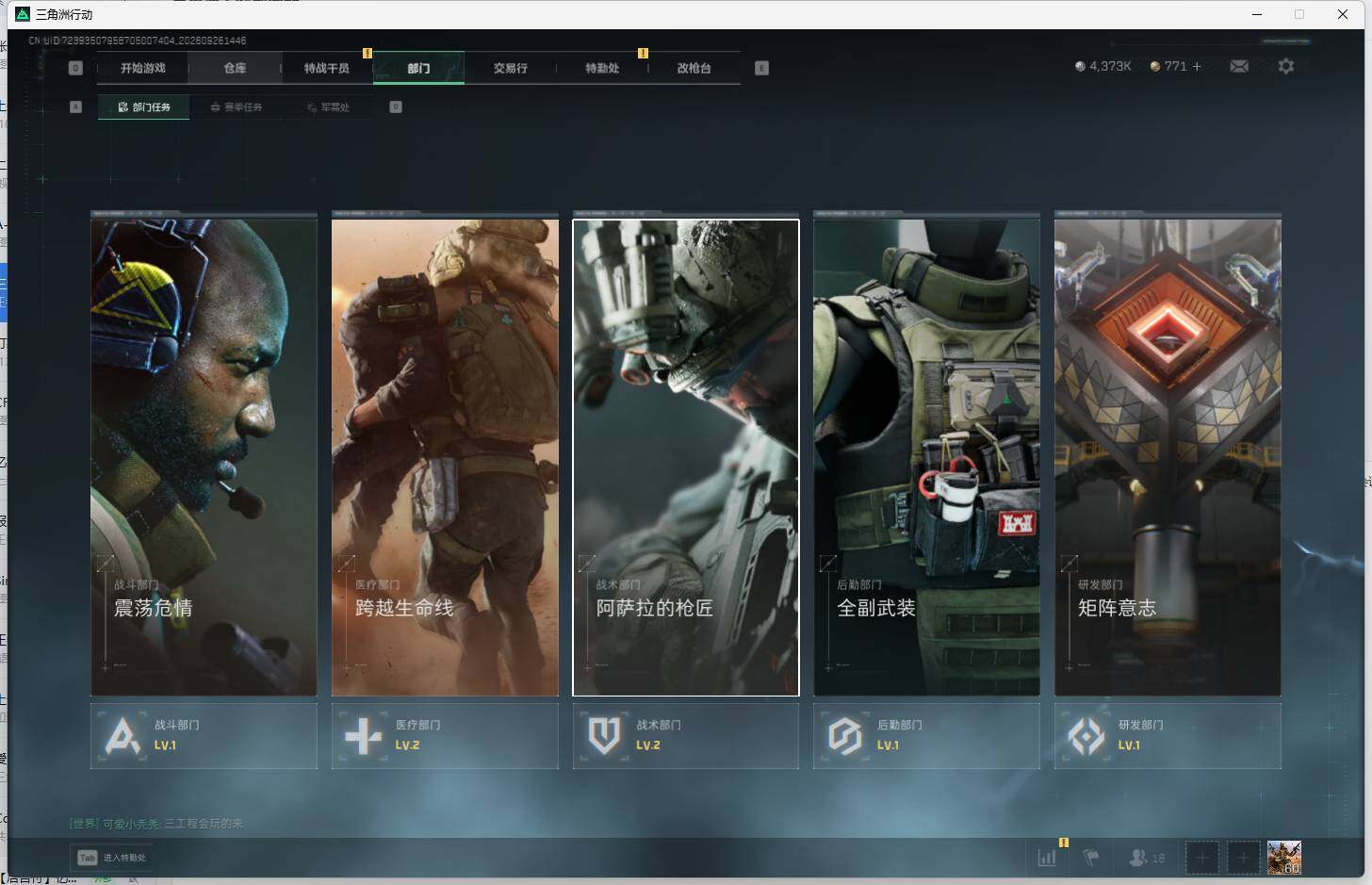Open the bar chart statistics icon
The image size is (1372, 885).
click(1047, 858)
